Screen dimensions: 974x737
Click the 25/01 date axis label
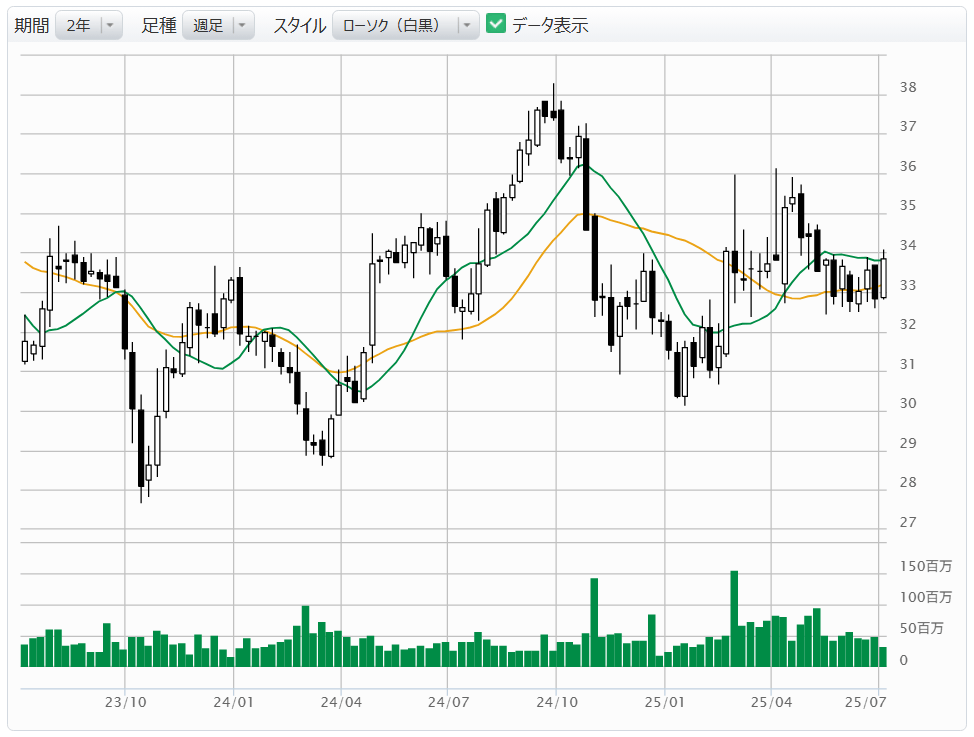click(665, 702)
